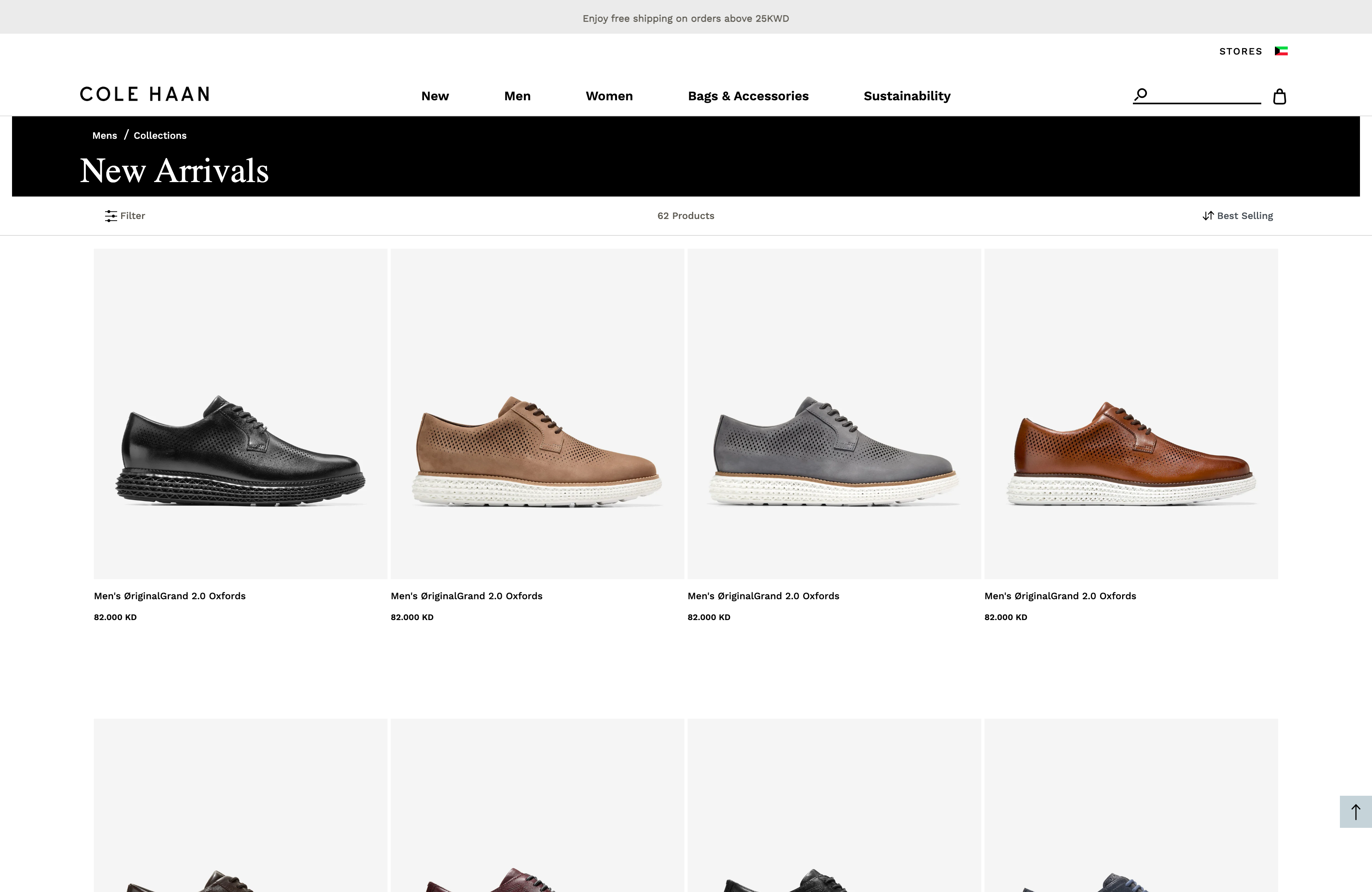The width and height of the screenshot is (1372, 892).
Task: Click the Best Selling sort arrows icon
Action: (x=1208, y=215)
